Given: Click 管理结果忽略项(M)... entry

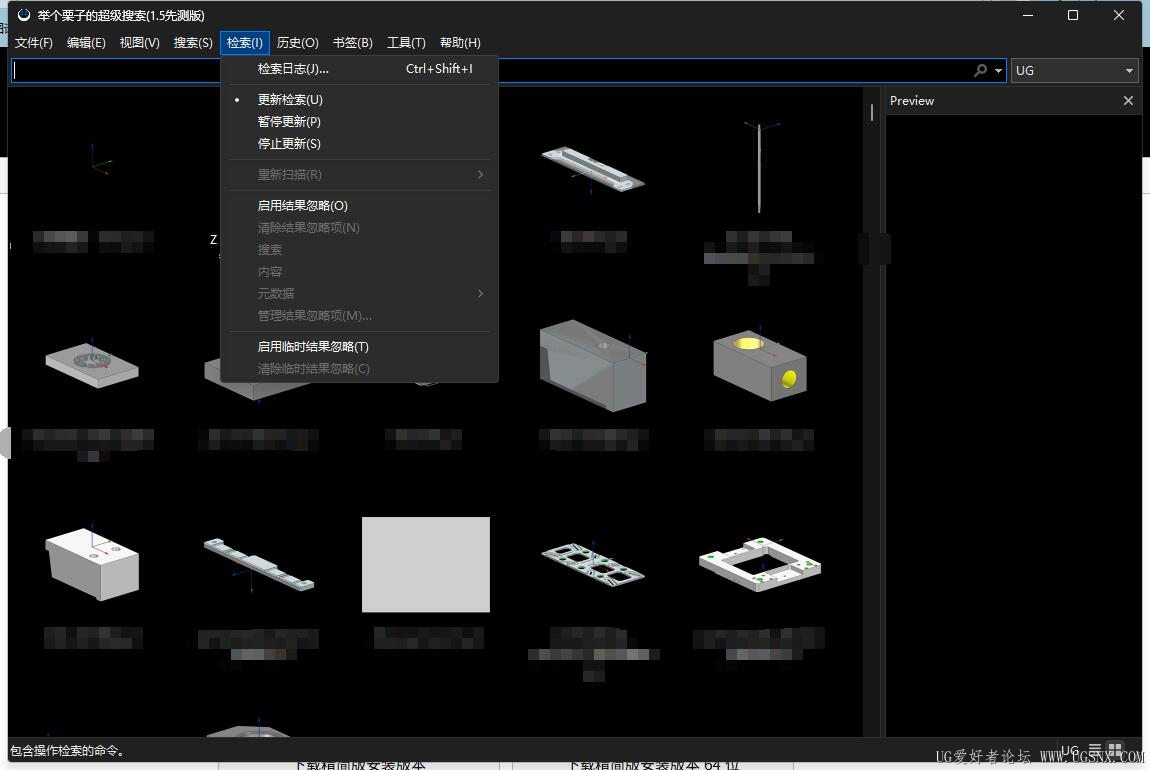Looking at the screenshot, I should coord(359,315).
